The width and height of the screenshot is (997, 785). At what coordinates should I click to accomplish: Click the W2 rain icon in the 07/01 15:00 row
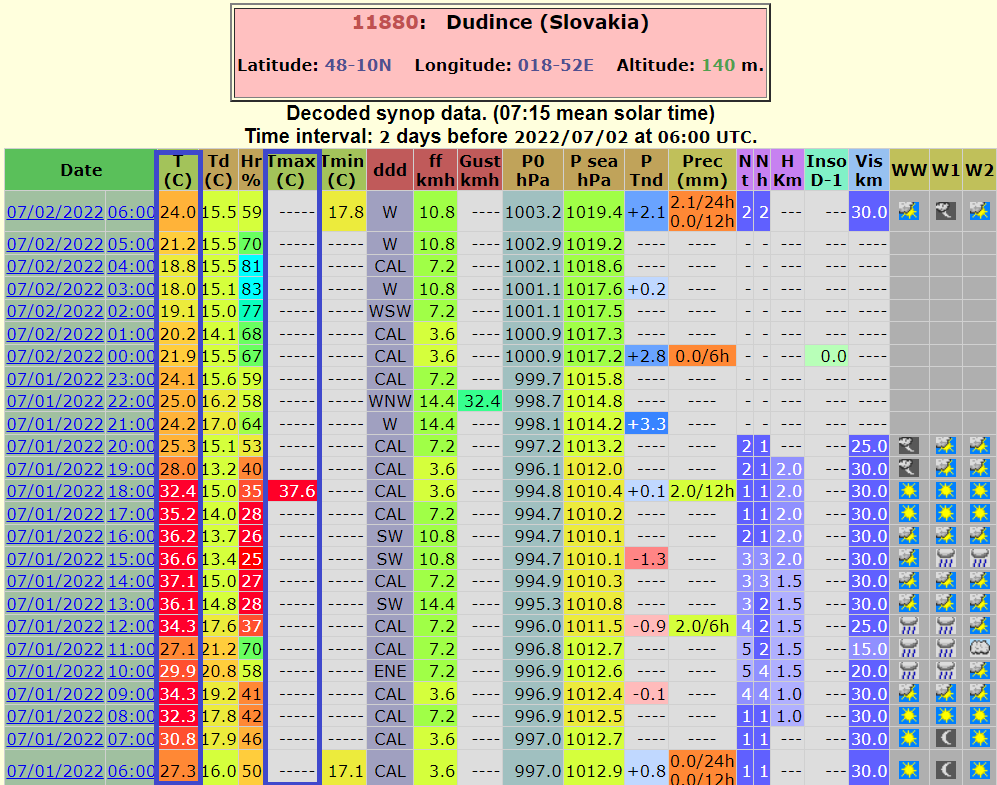pyautogui.click(x=980, y=559)
